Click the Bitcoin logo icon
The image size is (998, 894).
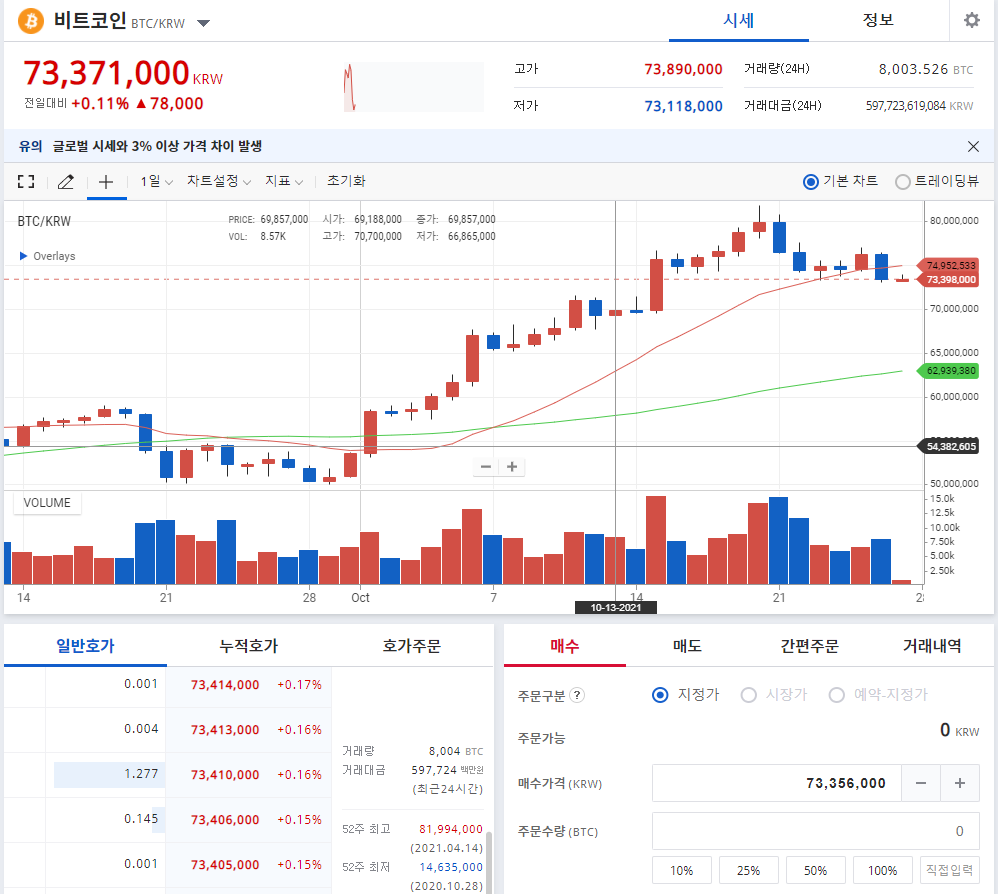(31, 21)
